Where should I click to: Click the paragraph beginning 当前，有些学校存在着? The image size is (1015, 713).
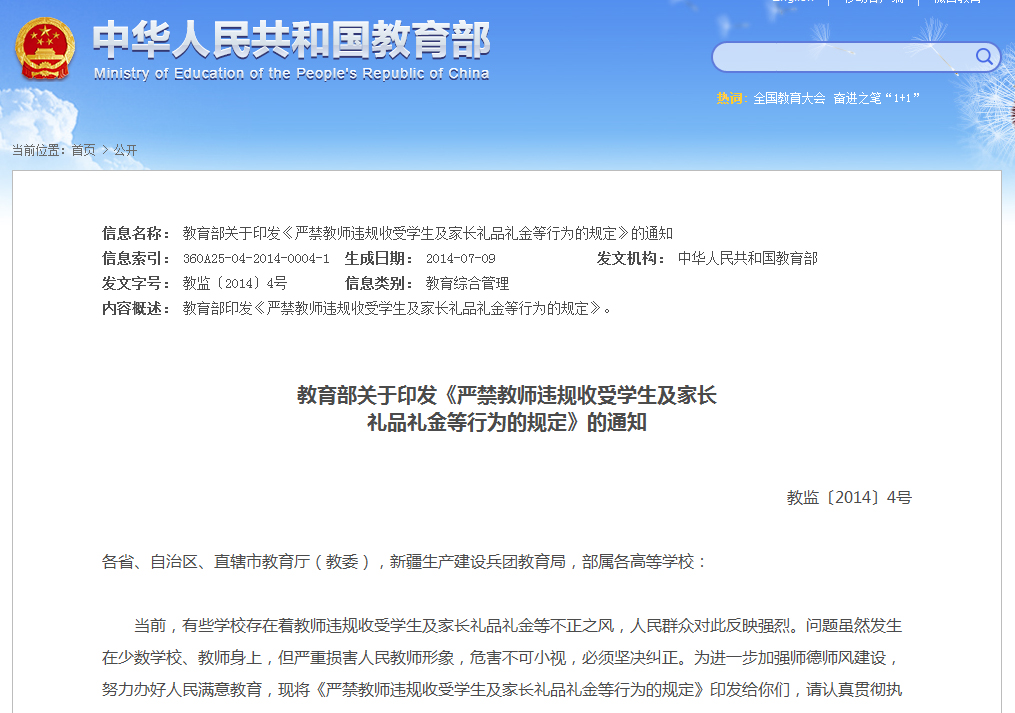502,657
